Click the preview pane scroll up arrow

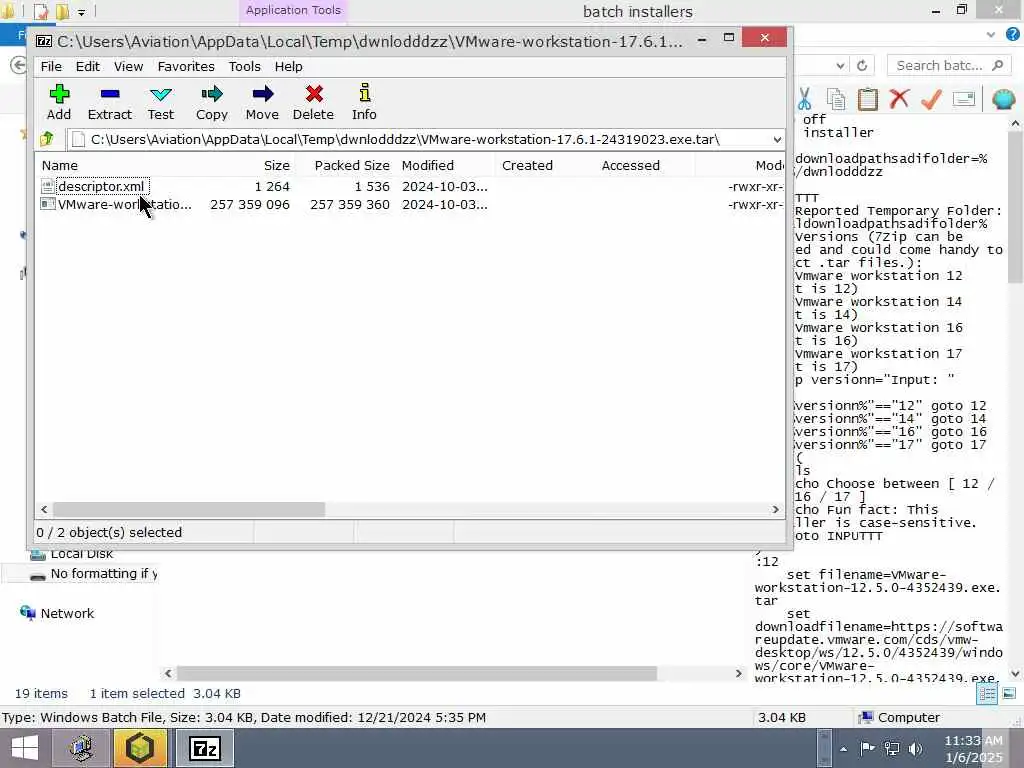pyautogui.click(x=1015, y=123)
